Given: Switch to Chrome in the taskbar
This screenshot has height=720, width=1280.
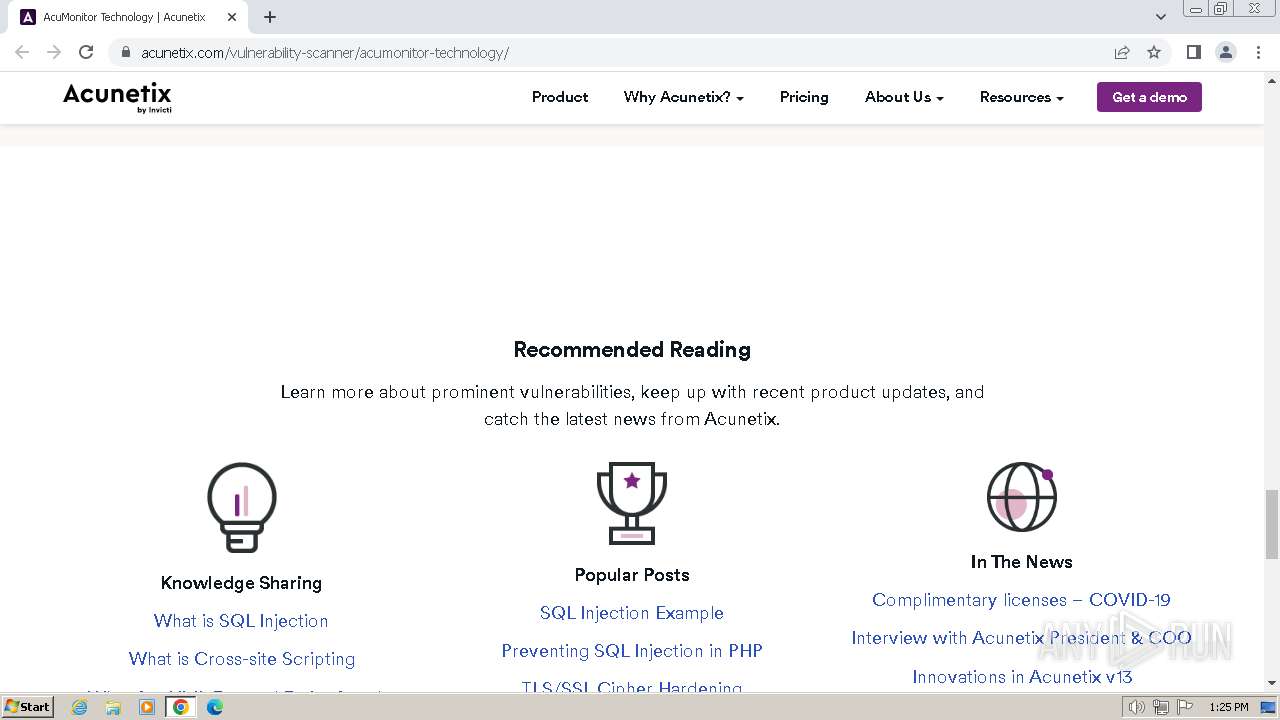Looking at the screenshot, I should tap(181, 707).
